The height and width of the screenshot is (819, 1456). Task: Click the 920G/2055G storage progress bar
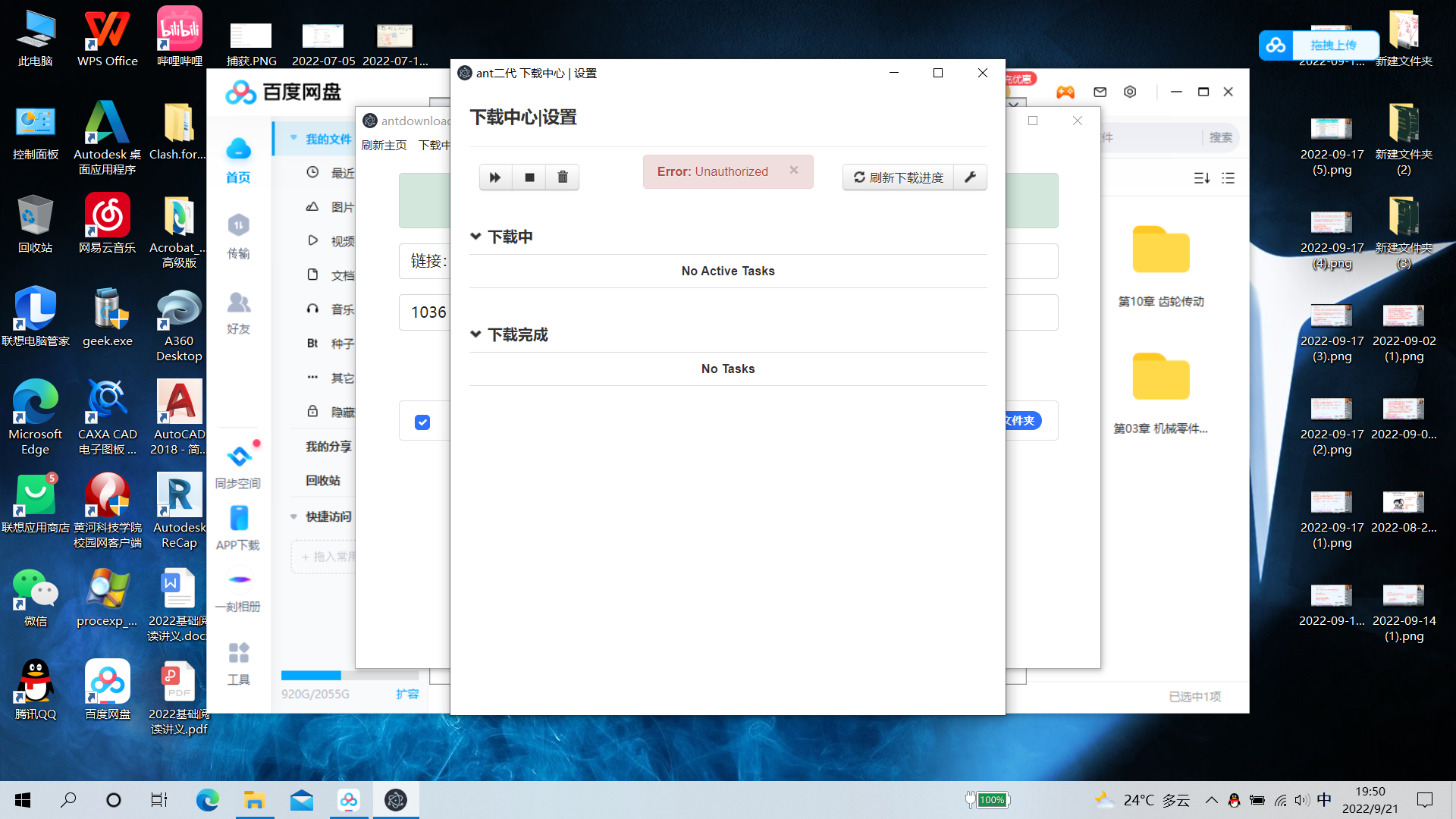coord(350,675)
